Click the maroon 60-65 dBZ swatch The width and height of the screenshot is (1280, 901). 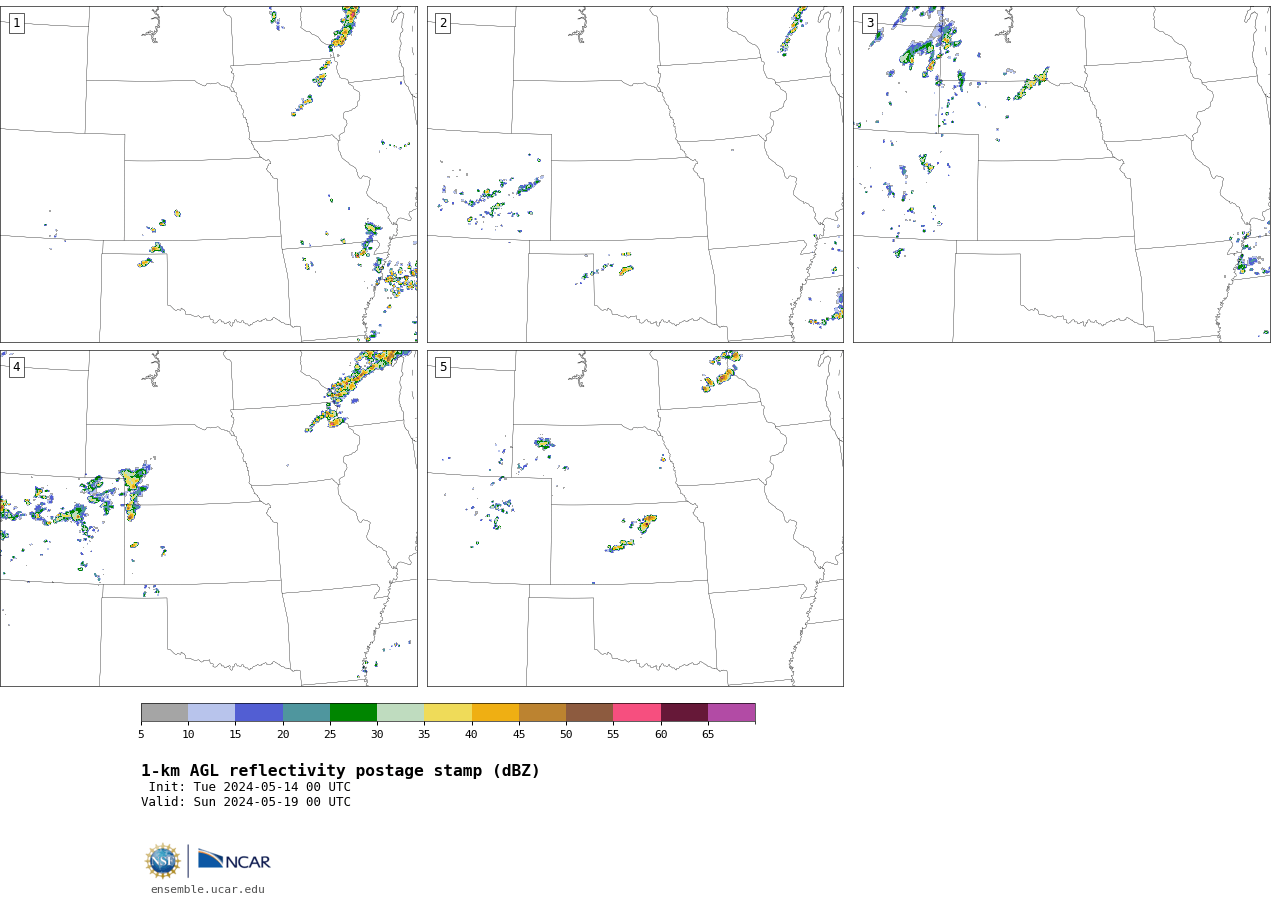(x=684, y=713)
